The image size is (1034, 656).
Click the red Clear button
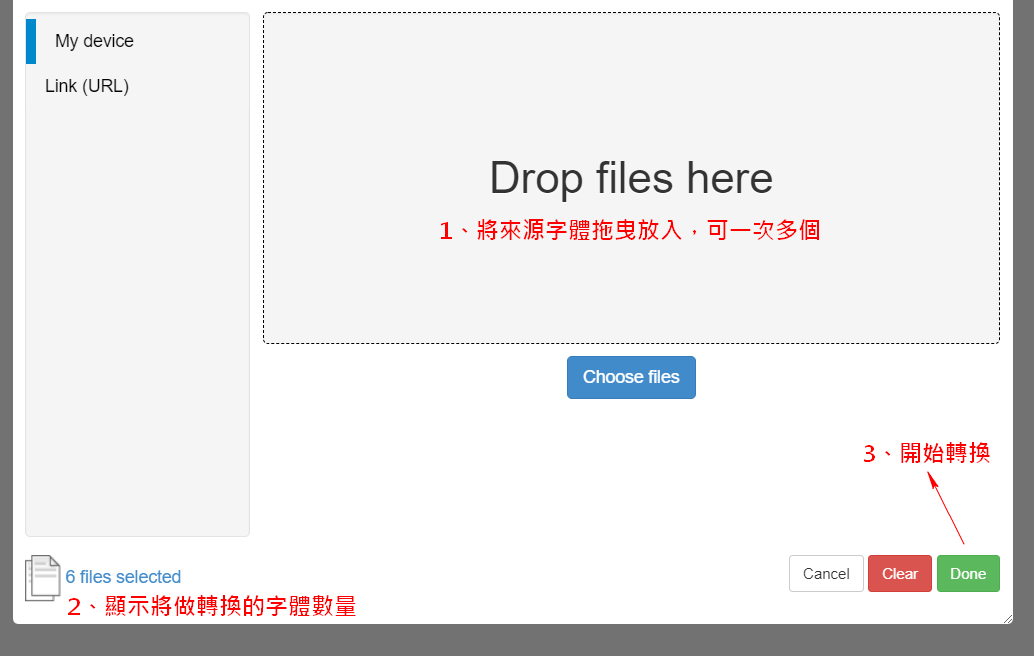(899, 573)
